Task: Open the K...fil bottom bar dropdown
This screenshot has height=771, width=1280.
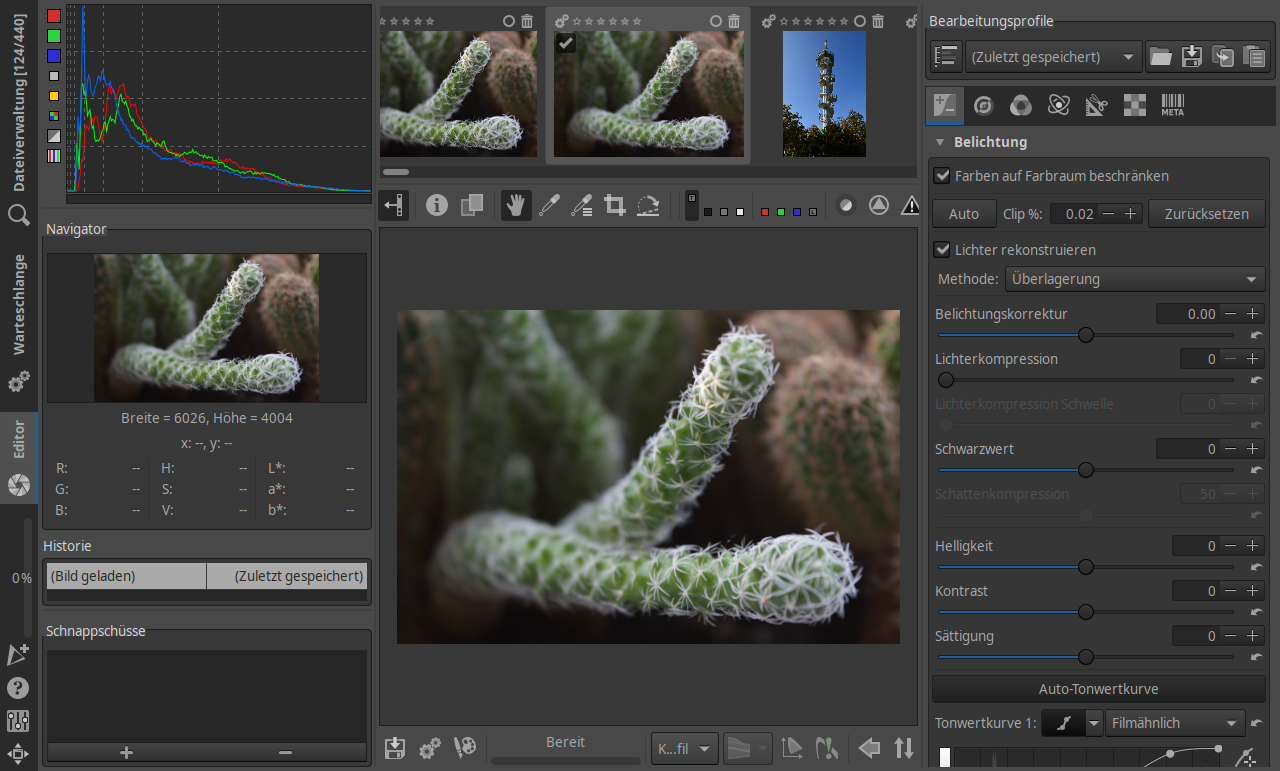Action: (x=684, y=748)
